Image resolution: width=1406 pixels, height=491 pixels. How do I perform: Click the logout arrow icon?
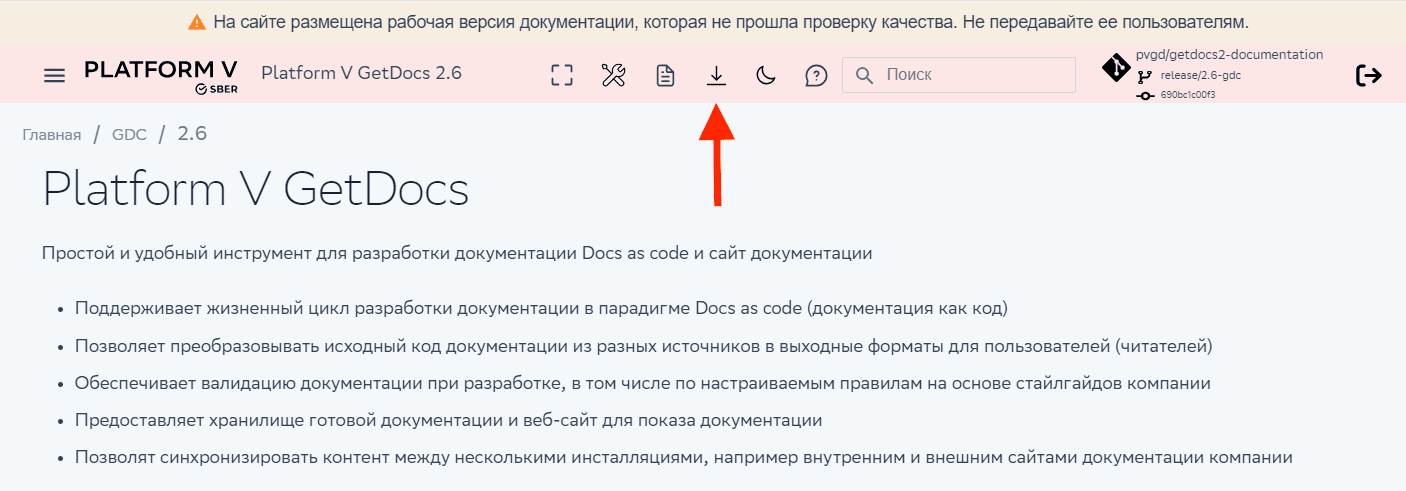1368,75
